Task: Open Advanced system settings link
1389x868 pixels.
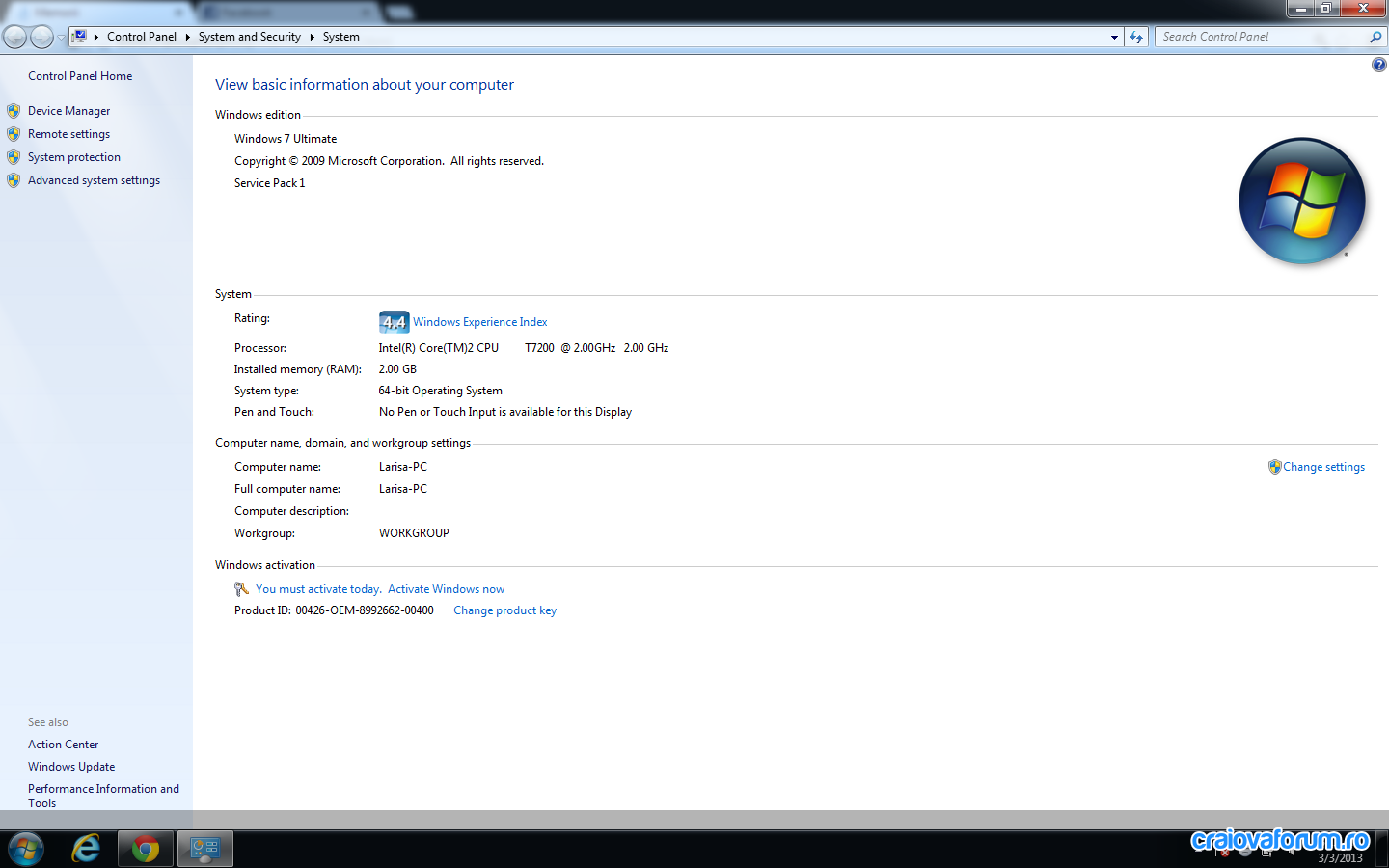Action: click(94, 180)
